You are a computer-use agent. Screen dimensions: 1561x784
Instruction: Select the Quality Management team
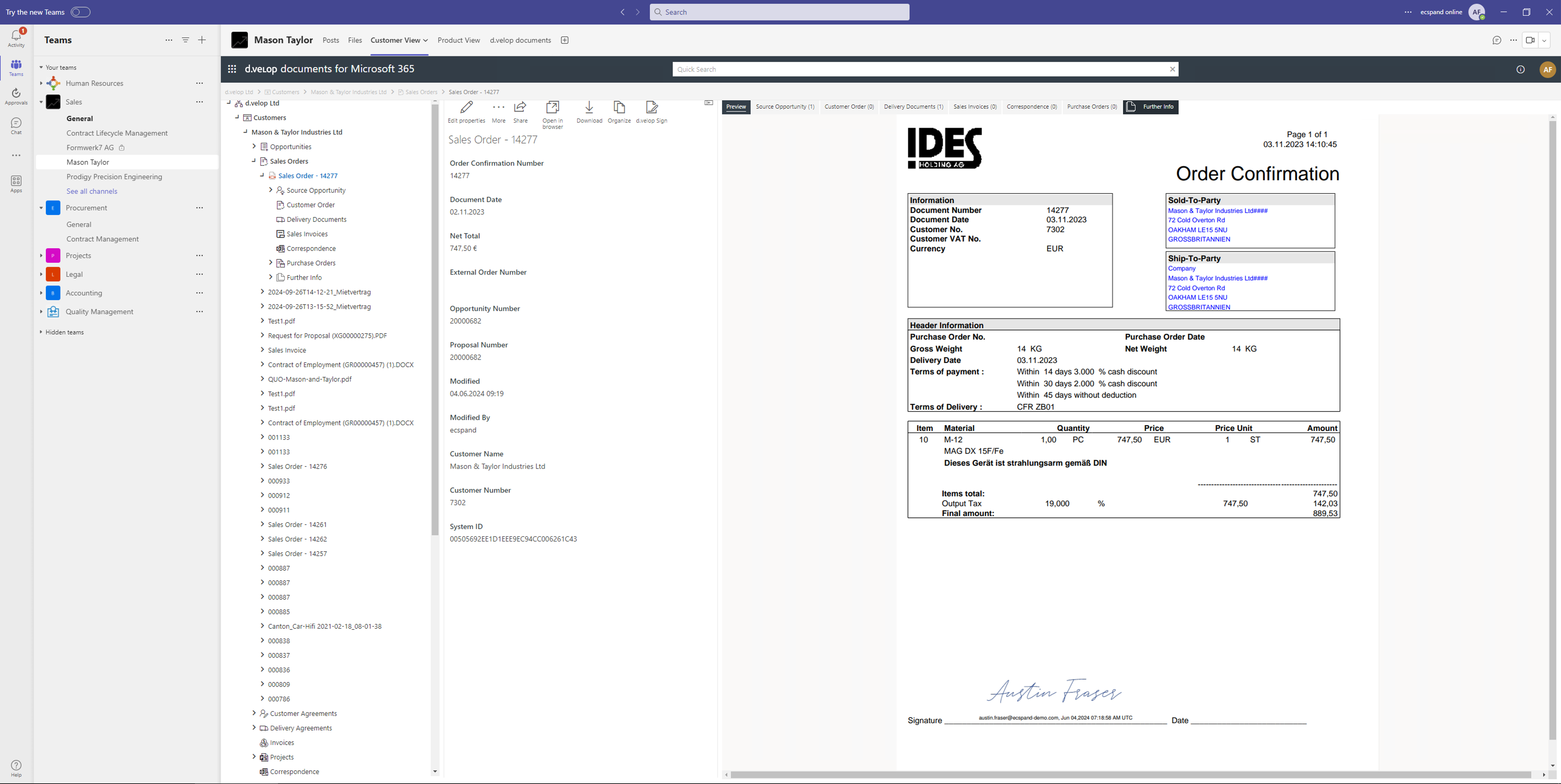99,312
